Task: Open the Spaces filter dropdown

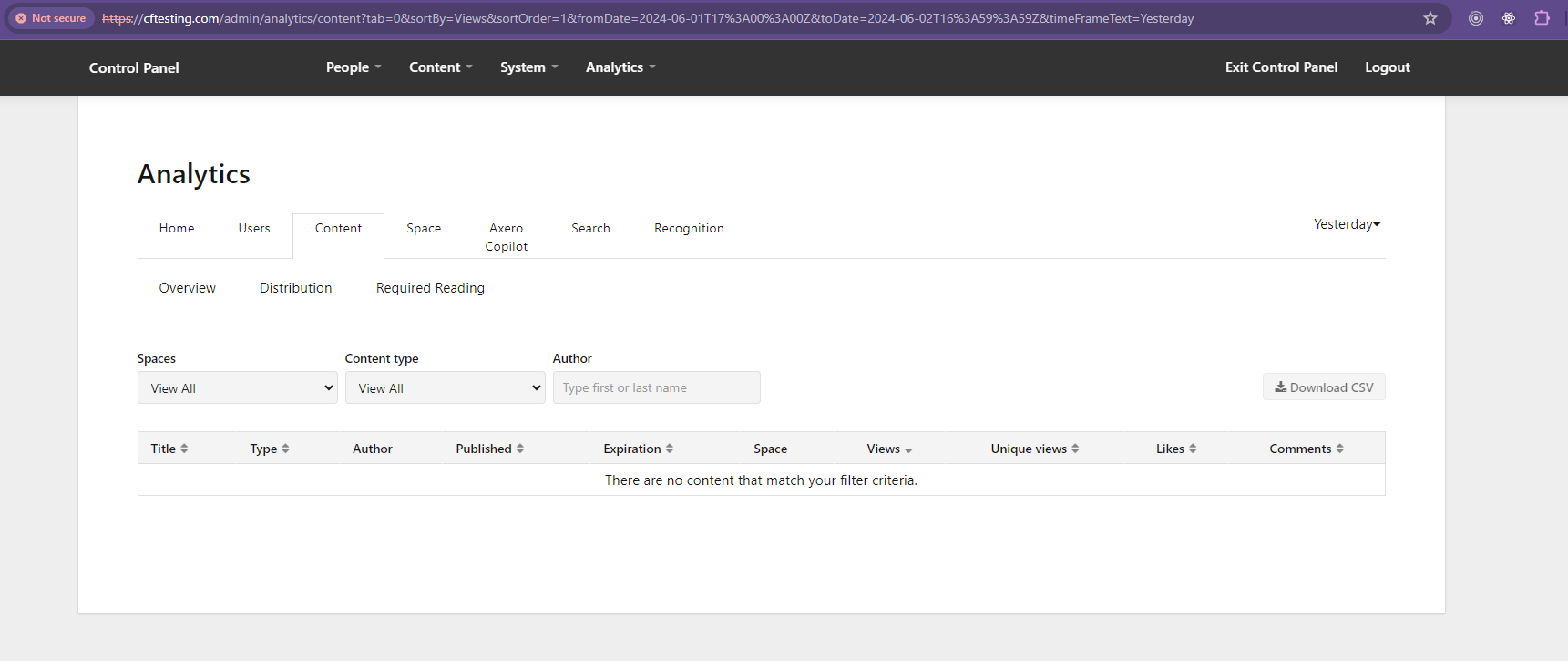Action: (238, 387)
